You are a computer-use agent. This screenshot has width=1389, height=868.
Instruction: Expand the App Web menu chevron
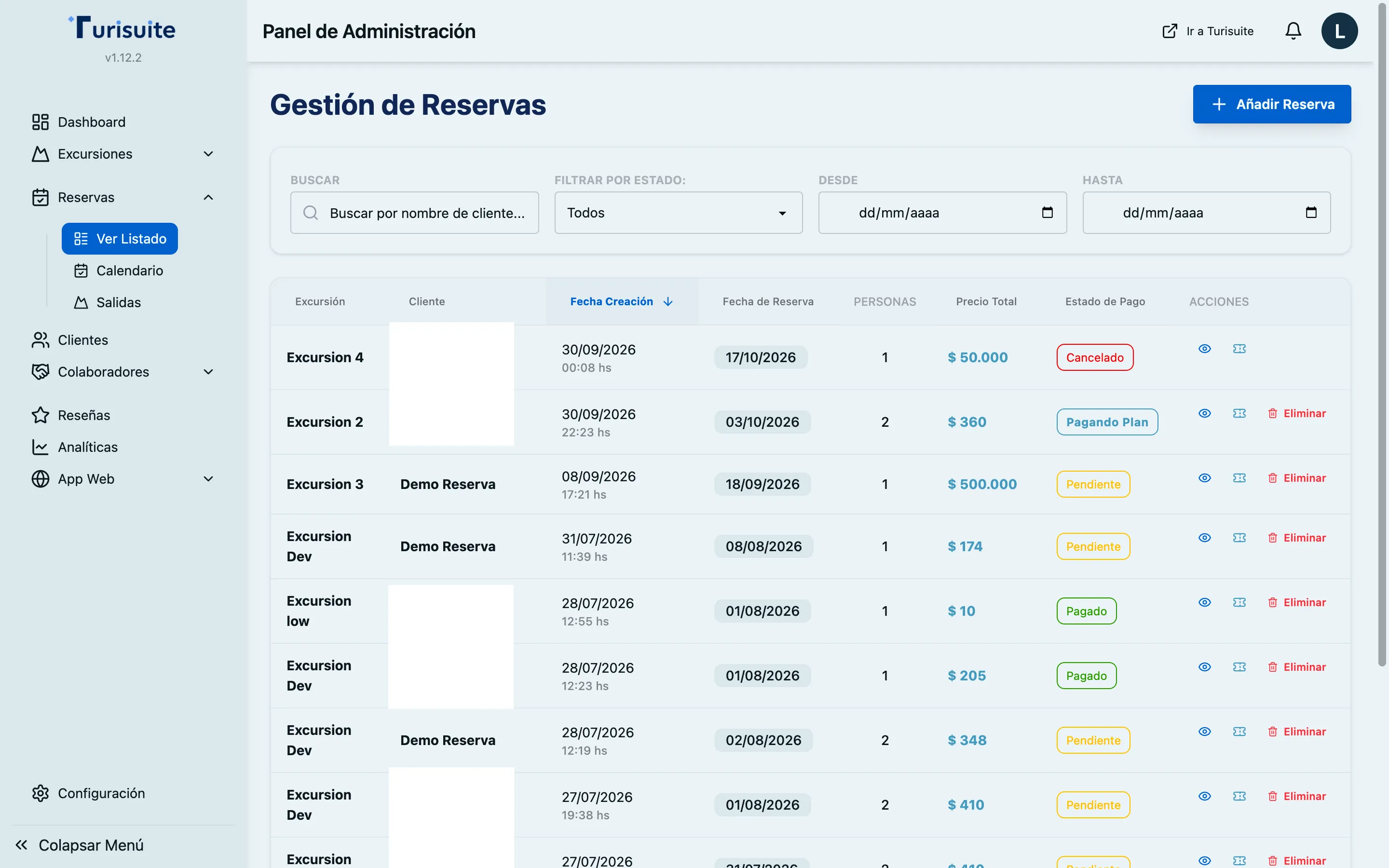(208, 479)
